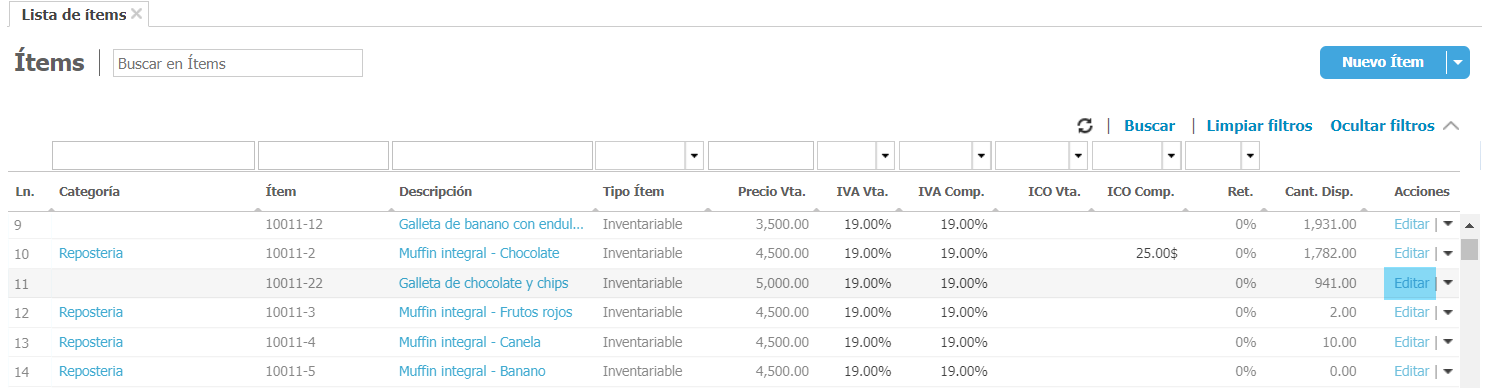Open actions arrow for row 10
Screen dimensions: 1492x388
point(1448,253)
